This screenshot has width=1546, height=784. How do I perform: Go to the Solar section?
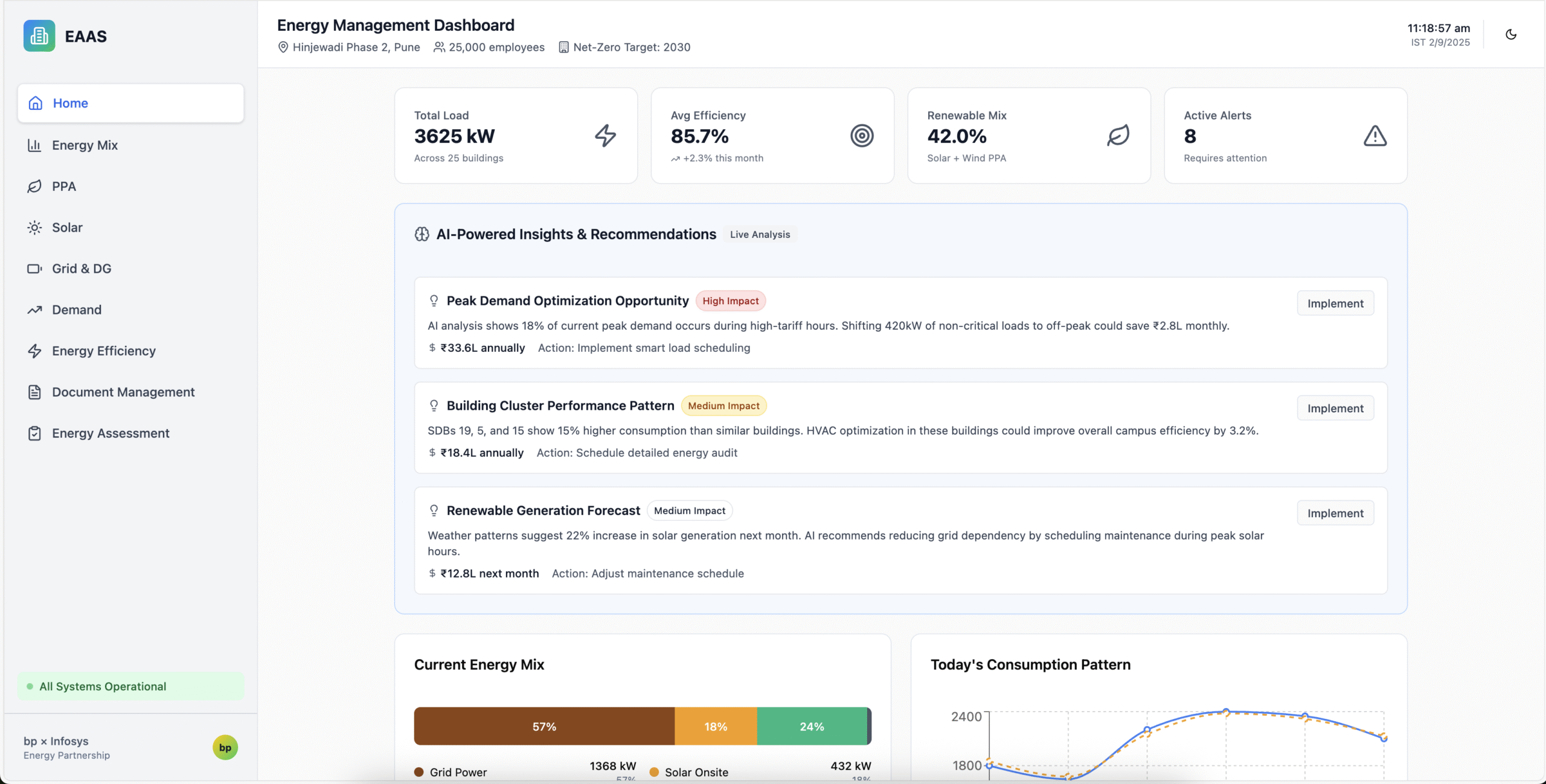click(x=67, y=228)
